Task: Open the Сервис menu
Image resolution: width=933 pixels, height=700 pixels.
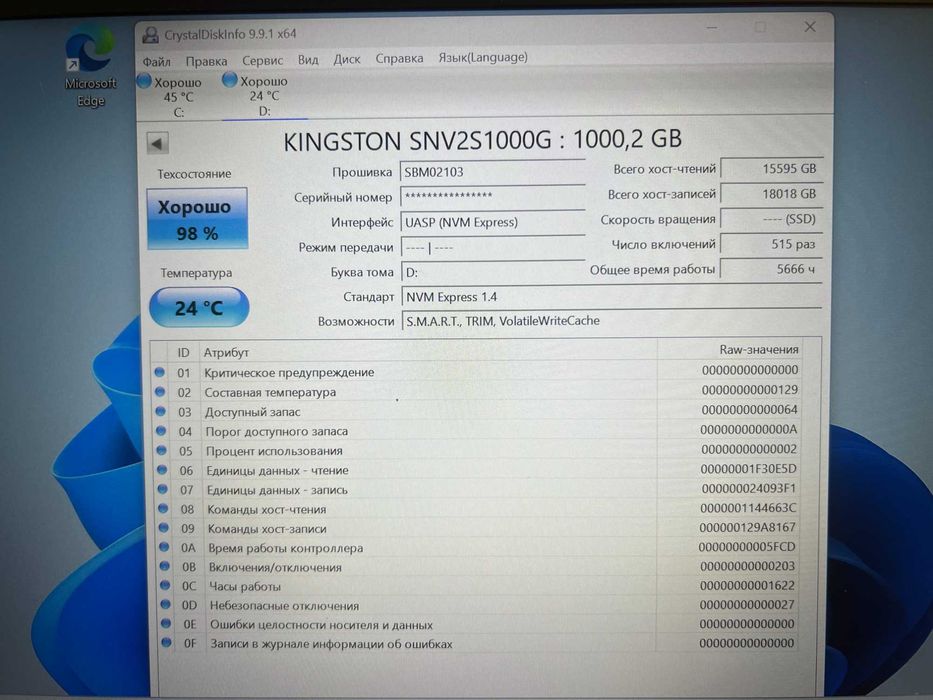Action: pyautogui.click(x=262, y=60)
